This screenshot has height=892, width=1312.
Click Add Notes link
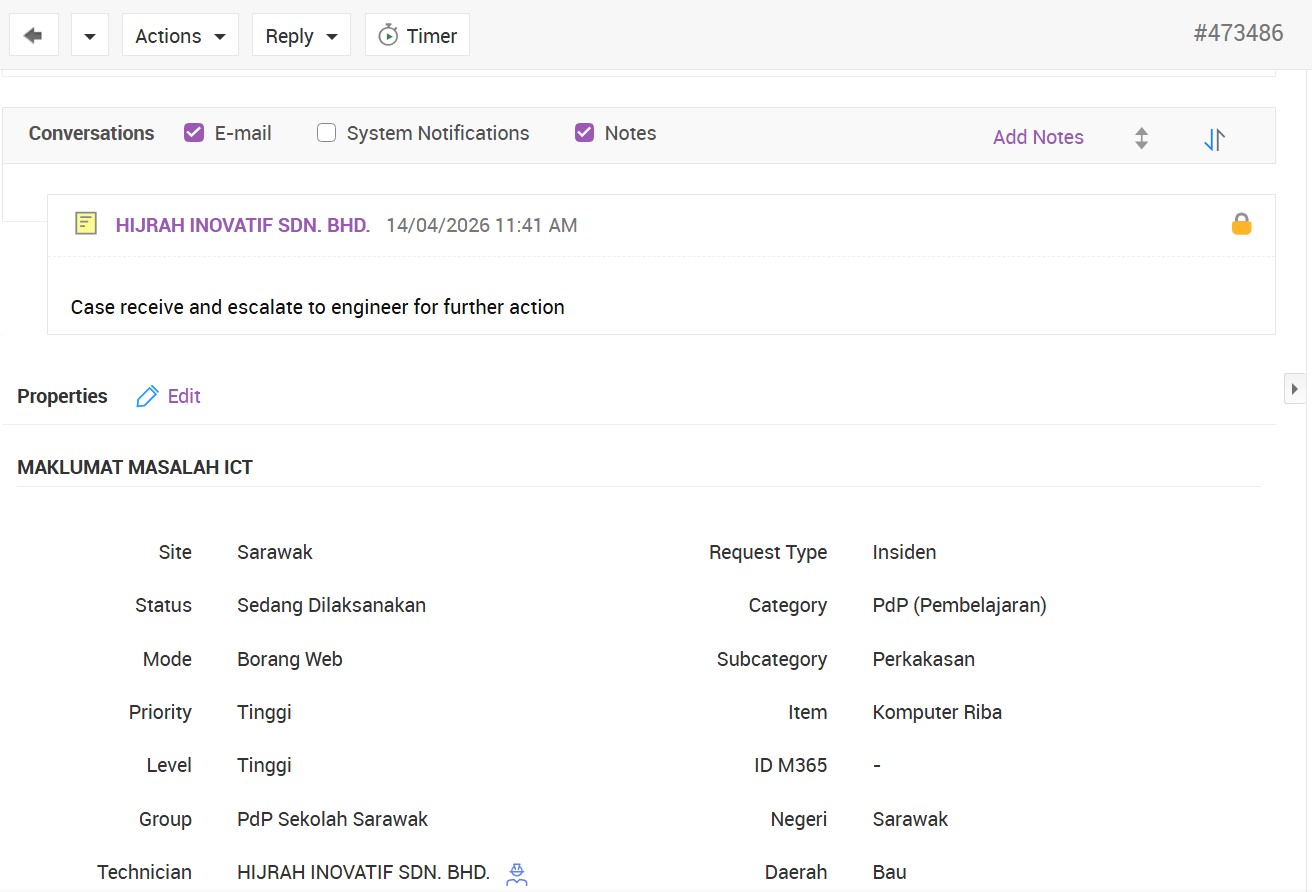(1037, 138)
